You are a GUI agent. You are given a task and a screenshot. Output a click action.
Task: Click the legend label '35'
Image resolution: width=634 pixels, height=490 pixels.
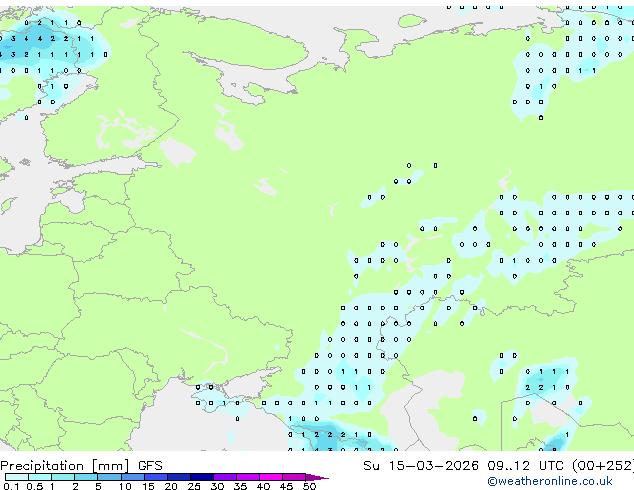(x=240, y=486)
